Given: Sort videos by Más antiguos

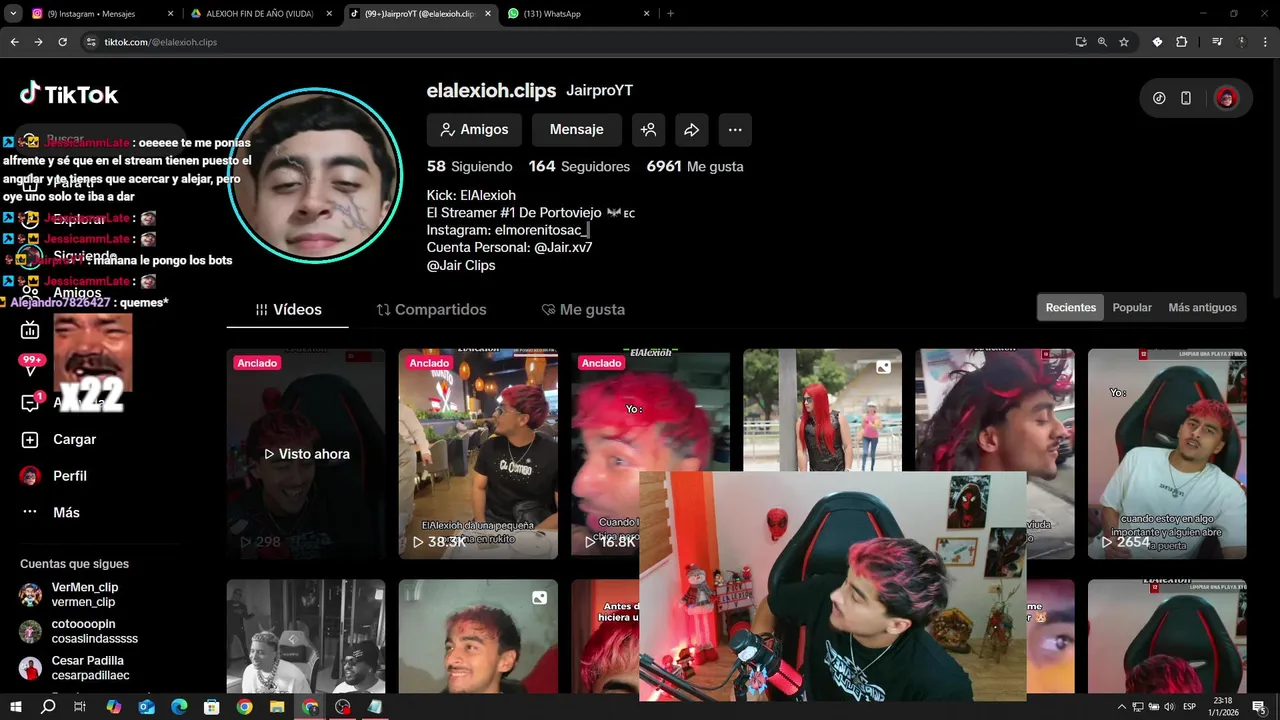Looking at the screenshot, I should point(1202,308).
